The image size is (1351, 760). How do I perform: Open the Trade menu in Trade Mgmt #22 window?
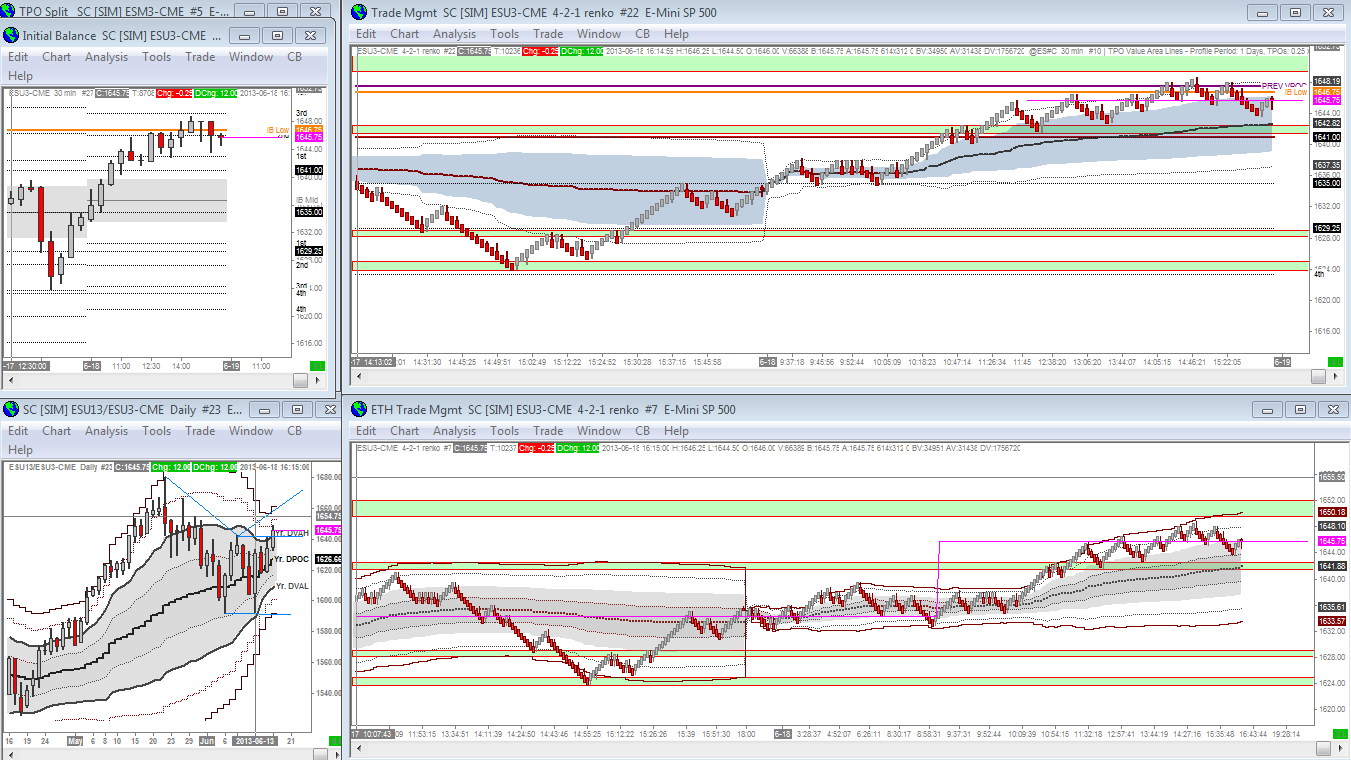(x=548, y=34)
